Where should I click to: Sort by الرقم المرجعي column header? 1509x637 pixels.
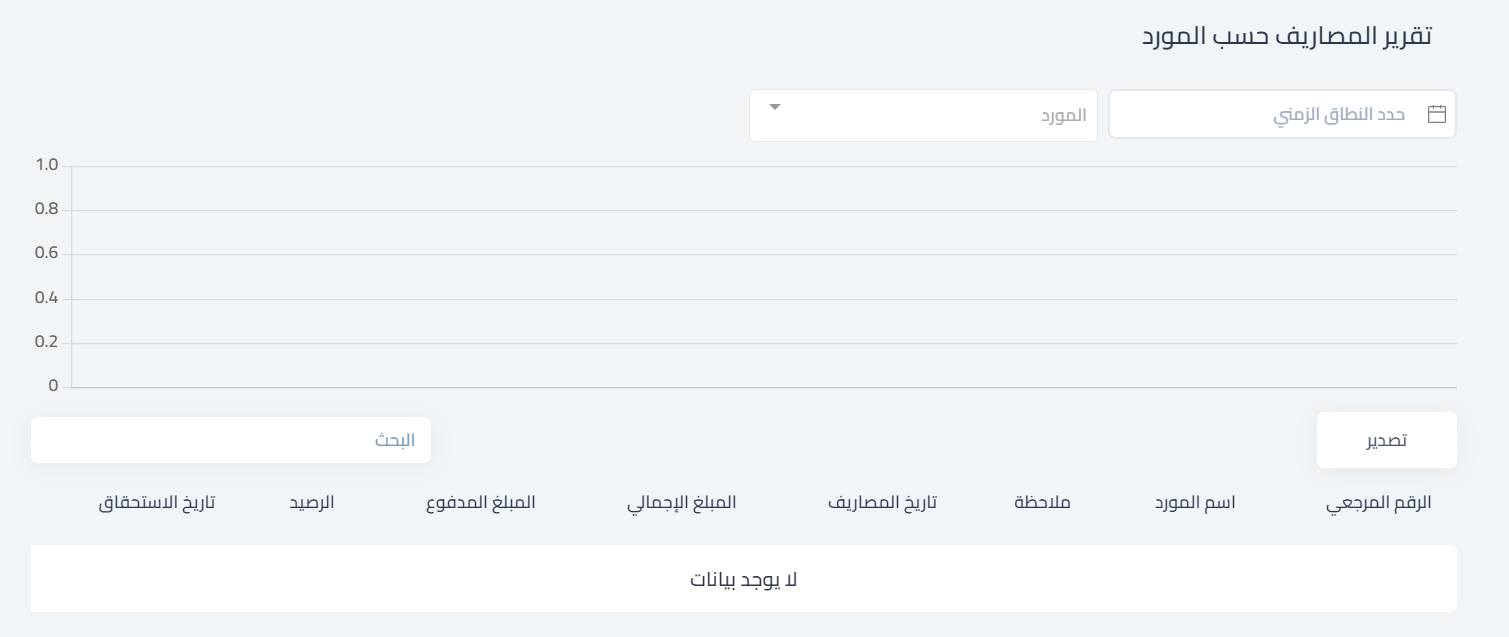1379,503
